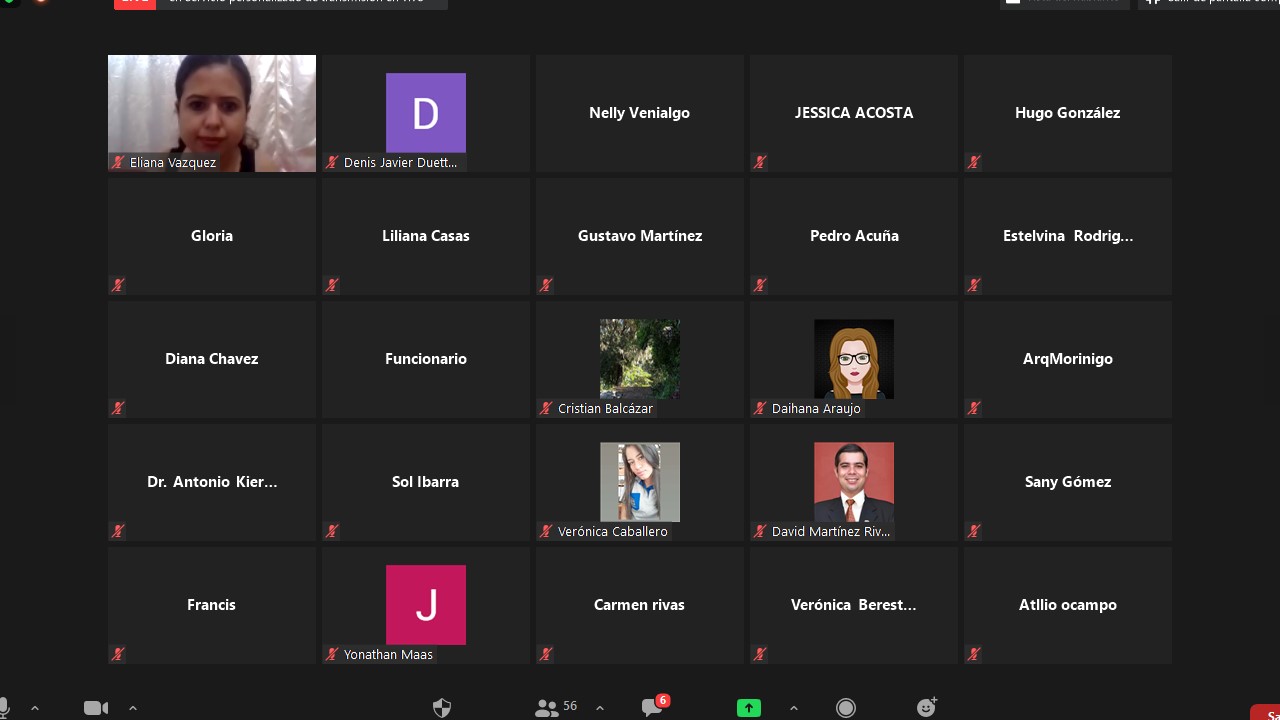This screenshot has width=1280, height=720.
Task: Expand video options arrow beside camera
Action: 132,708
